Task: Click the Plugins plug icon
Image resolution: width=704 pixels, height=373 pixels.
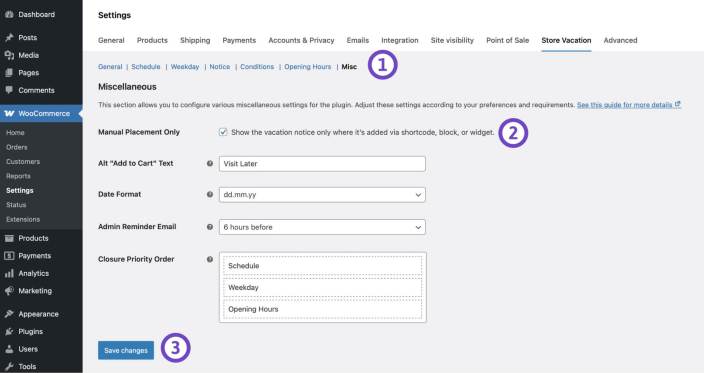Action: (x=9, y=332)
